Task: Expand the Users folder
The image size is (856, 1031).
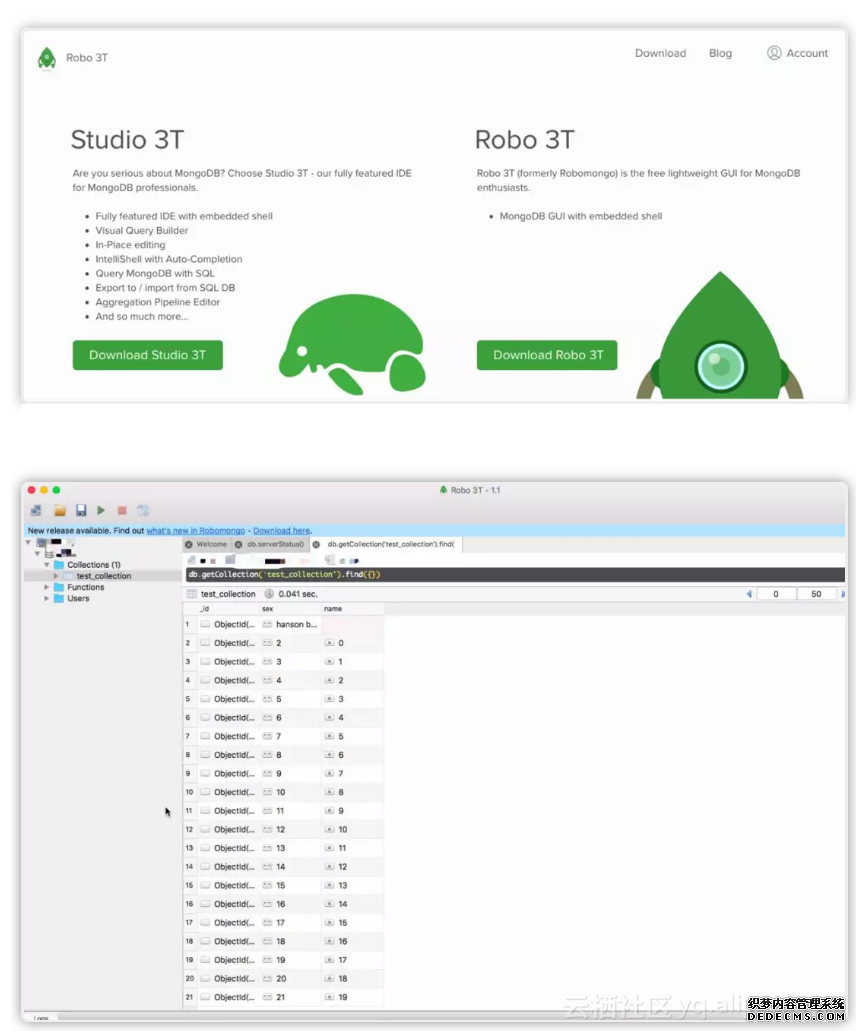Action: coord(46,598)
